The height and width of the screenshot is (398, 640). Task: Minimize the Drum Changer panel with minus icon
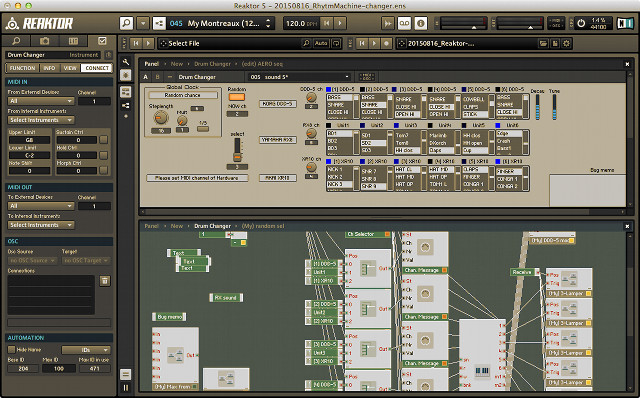coord(170,77)
